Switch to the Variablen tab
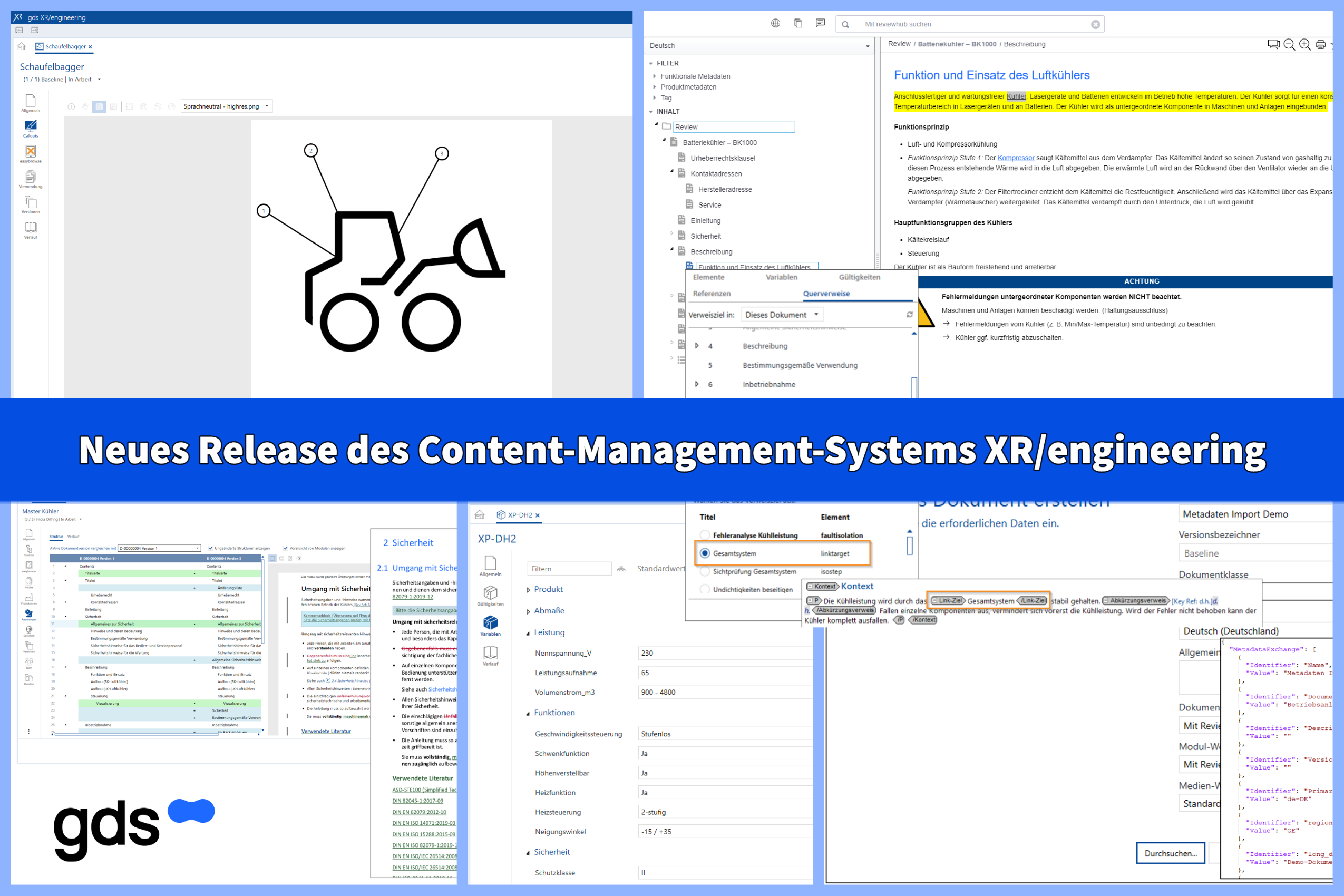 pyautogui.click(x=781, y=277)
